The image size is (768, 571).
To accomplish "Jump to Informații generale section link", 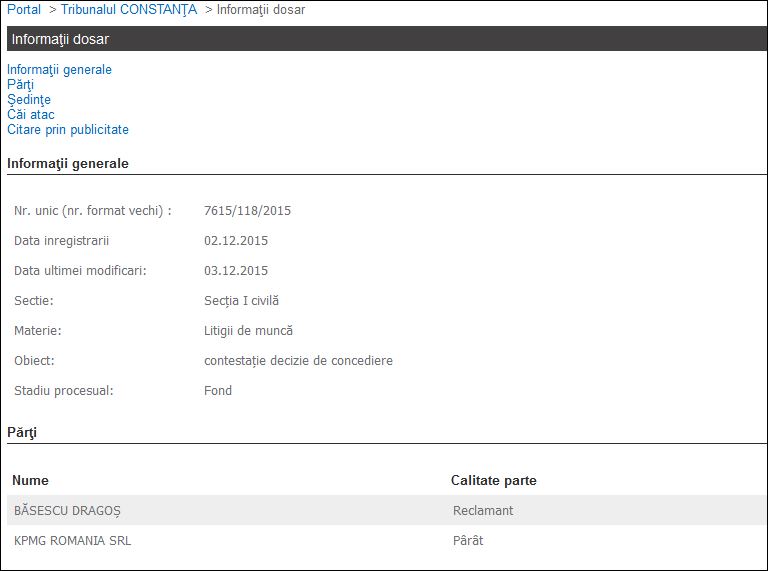I will pos(59,70).
